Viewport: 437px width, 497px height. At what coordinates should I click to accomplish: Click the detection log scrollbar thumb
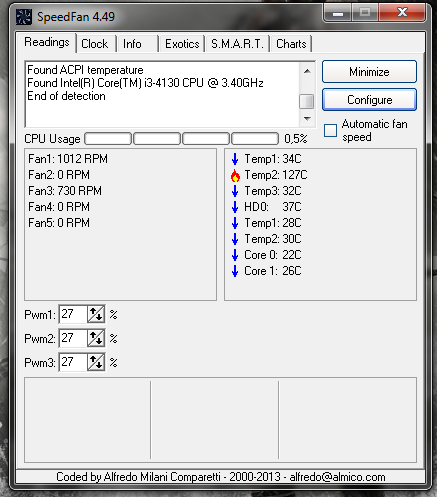[307, 101]
